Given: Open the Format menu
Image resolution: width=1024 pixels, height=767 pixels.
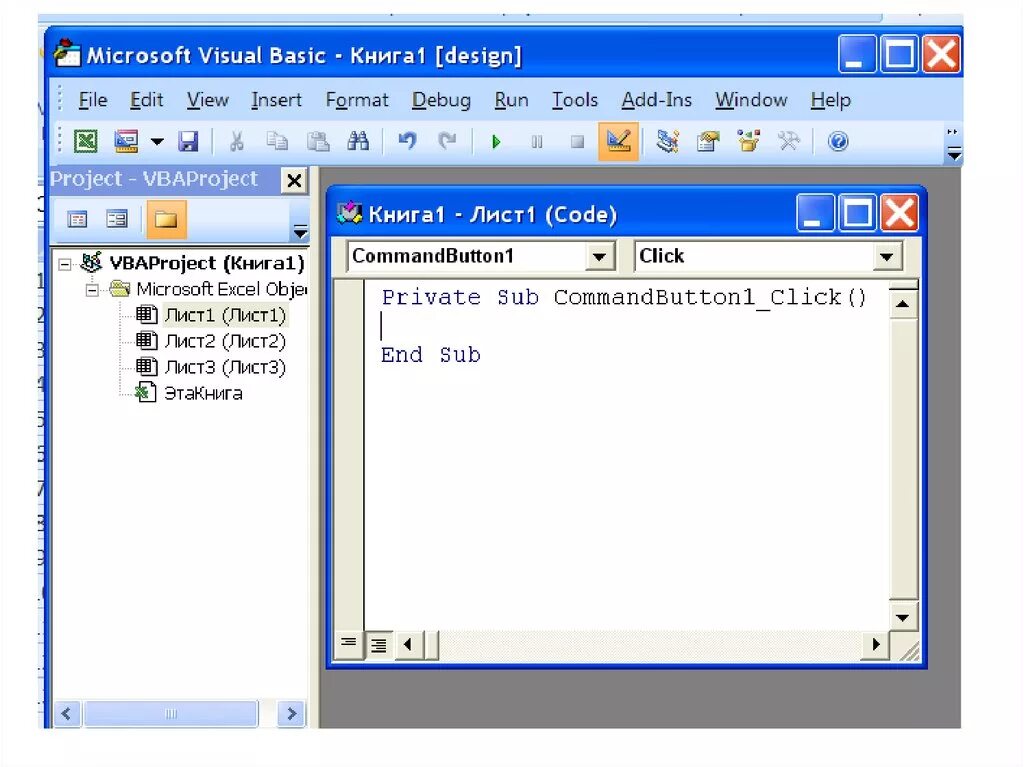Looking at the screenshot, I should 357,100.
